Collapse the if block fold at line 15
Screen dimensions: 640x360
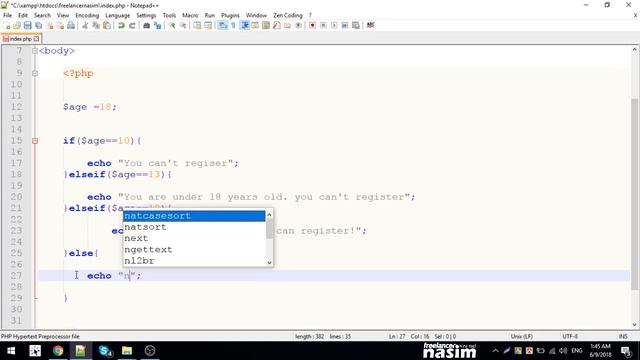(35, 141)
